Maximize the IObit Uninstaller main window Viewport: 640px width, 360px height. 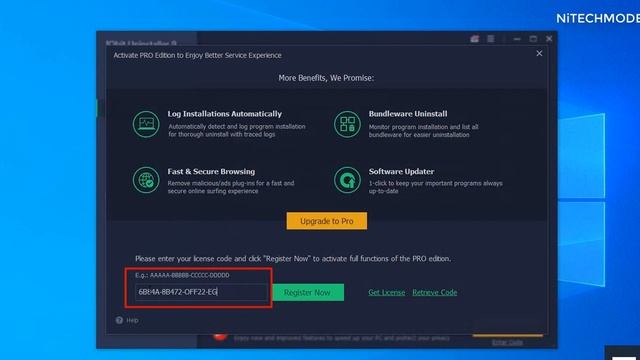tap(533, 39)
